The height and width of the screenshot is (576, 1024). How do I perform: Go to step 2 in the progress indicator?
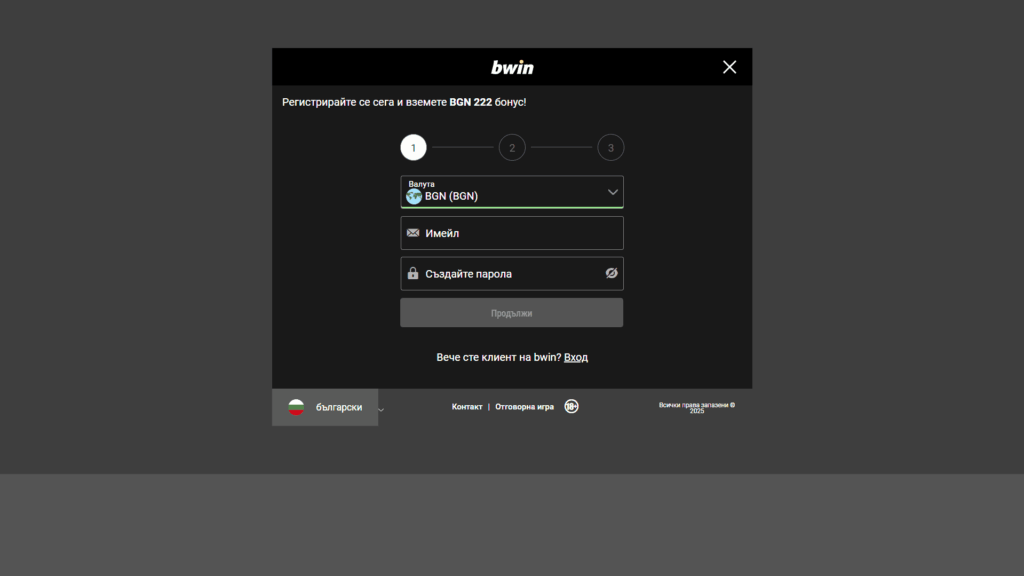coord(512,148)
